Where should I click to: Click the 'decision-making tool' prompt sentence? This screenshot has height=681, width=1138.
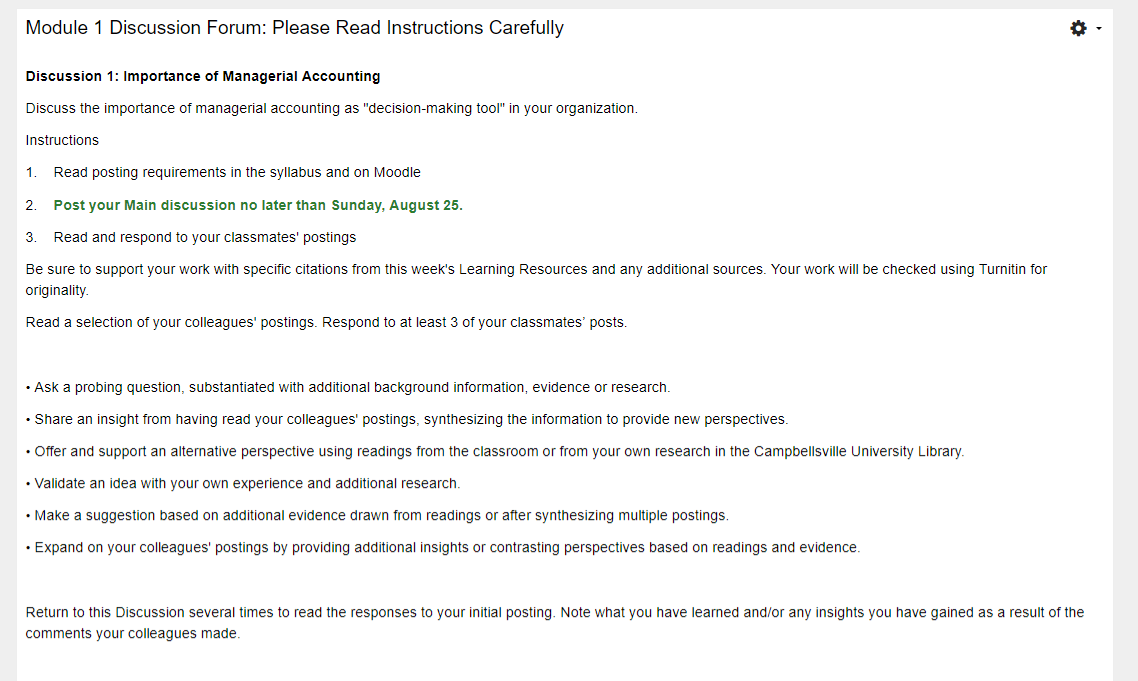pos(332,108)
